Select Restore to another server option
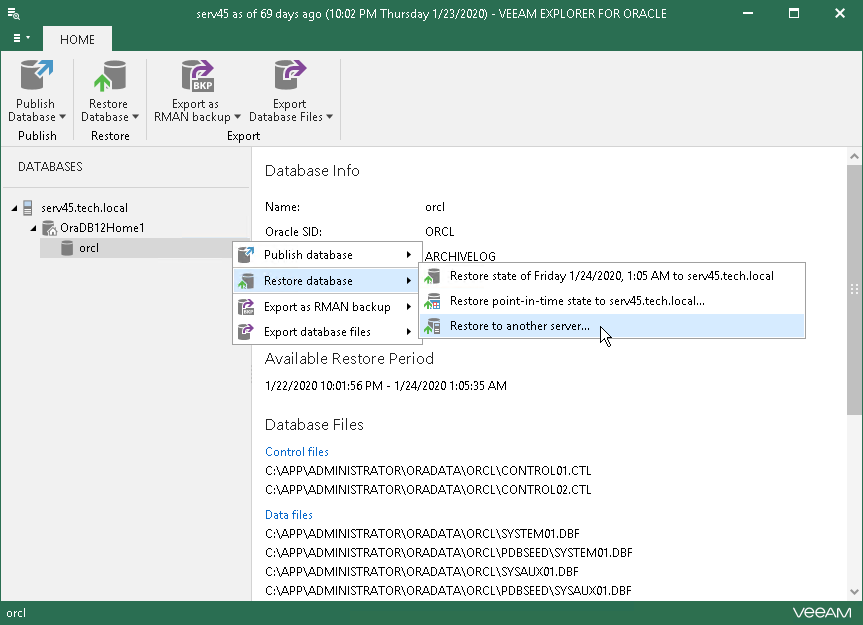 point(519,326)
